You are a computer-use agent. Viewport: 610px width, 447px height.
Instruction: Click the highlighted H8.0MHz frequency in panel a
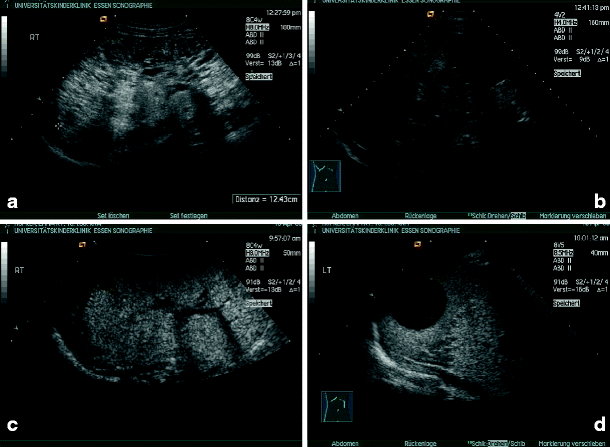pos(257,28)
